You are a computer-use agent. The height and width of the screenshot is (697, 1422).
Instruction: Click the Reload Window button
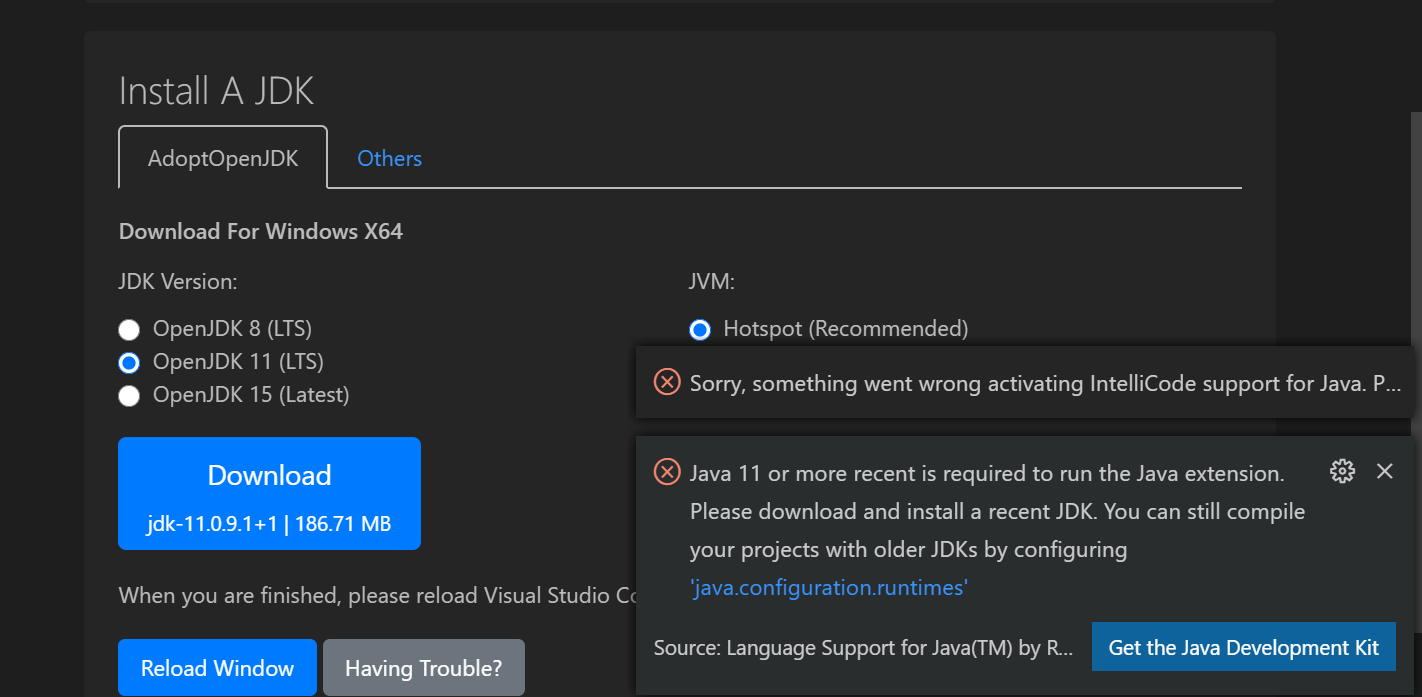(x=217, y=668)
